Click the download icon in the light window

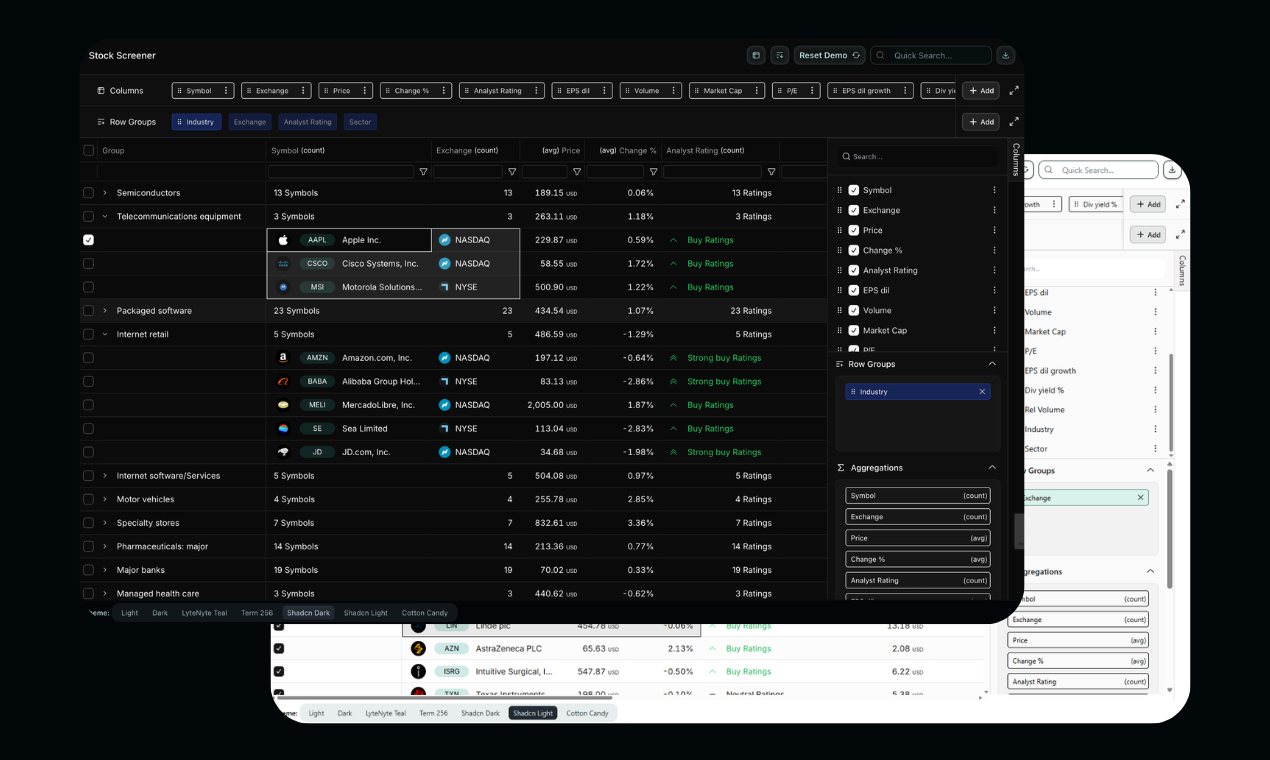coord(1173,170)
